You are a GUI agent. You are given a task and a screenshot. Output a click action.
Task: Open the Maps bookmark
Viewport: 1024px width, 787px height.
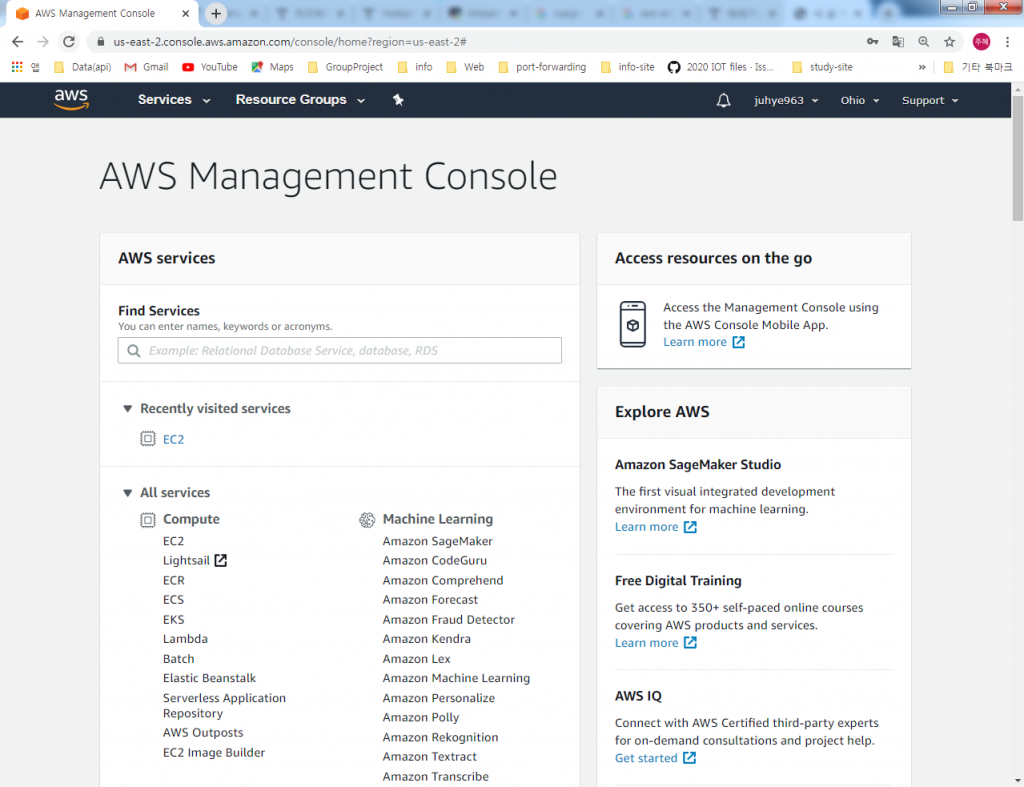(272, 67)
